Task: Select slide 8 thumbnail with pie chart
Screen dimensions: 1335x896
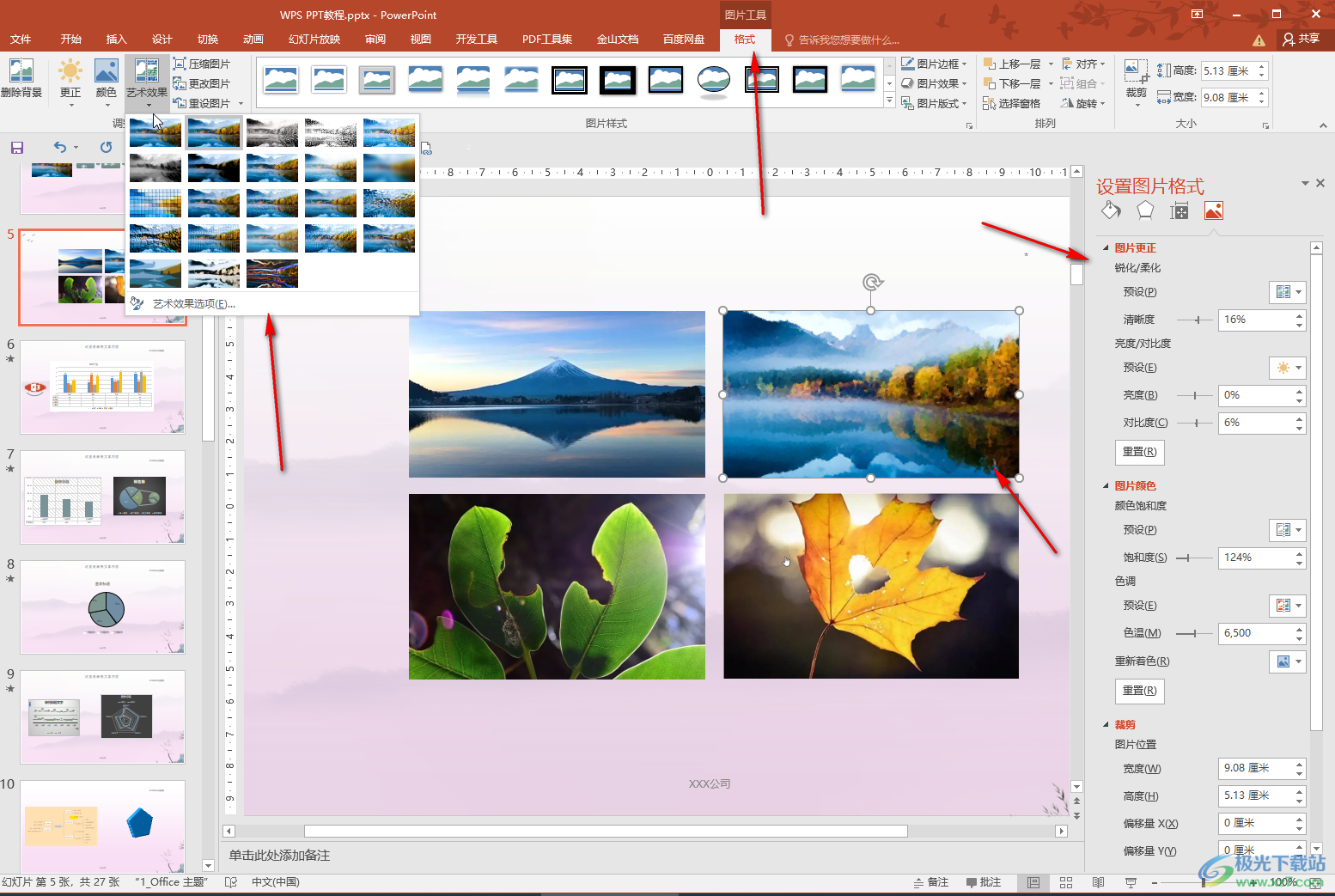Action: (102, 607)
